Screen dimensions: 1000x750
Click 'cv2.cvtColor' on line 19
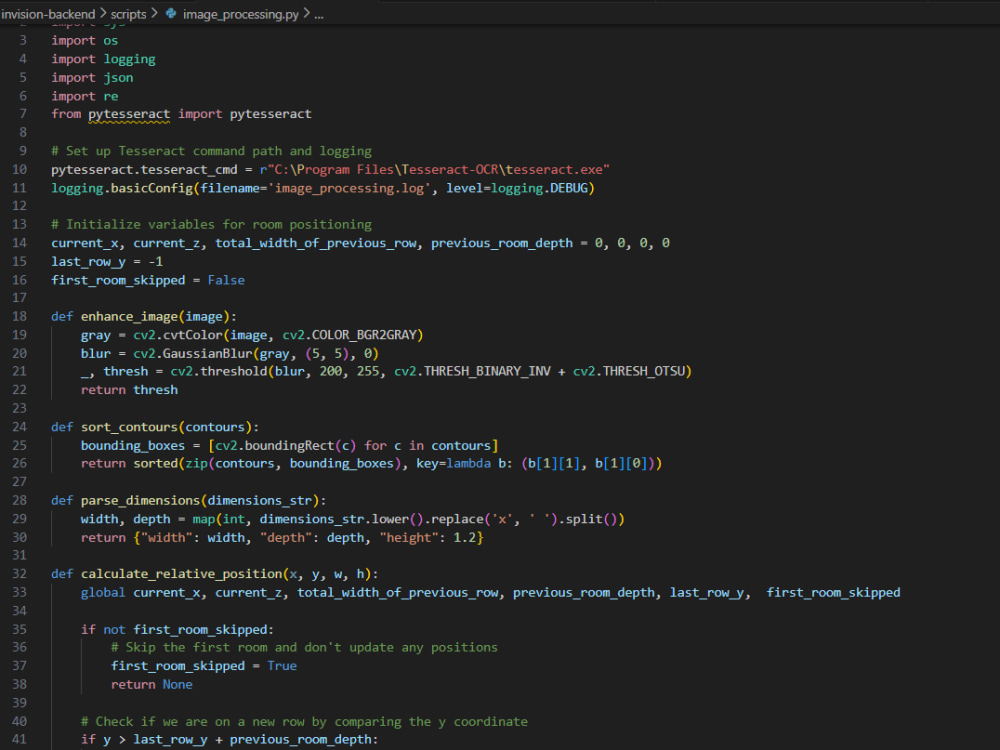tap(178, 335)
